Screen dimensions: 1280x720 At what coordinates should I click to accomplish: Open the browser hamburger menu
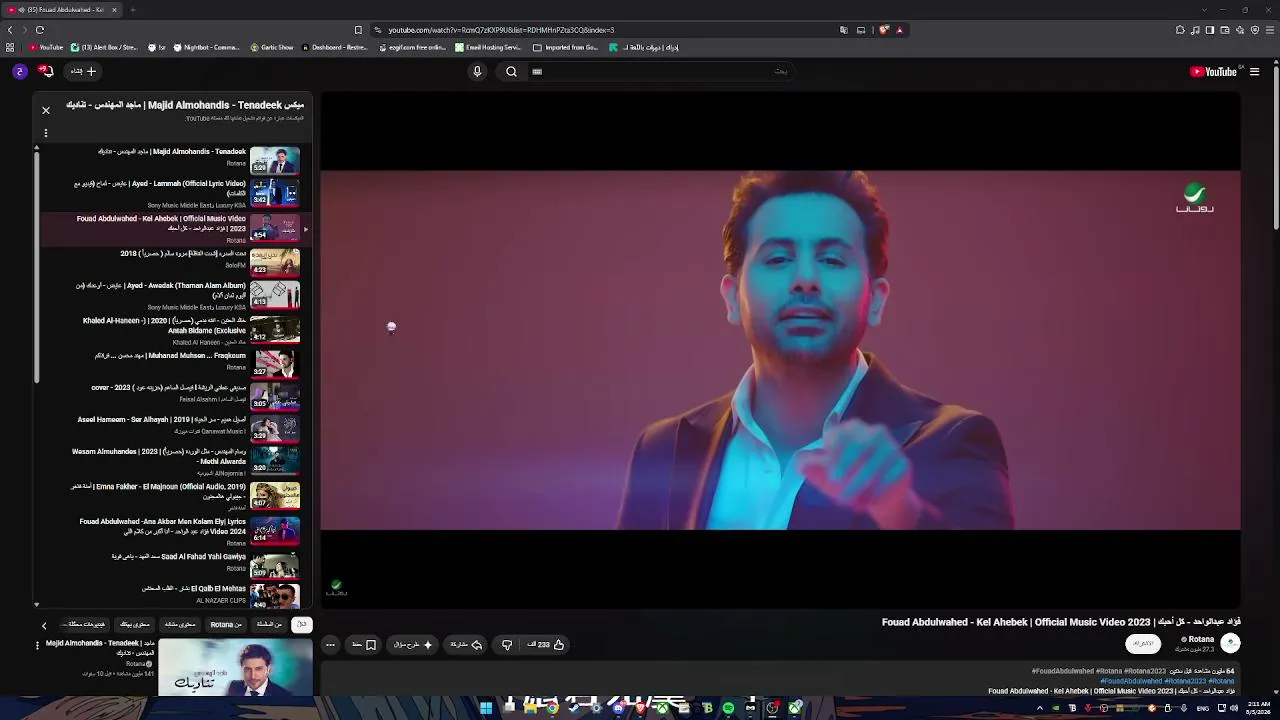1268,30
